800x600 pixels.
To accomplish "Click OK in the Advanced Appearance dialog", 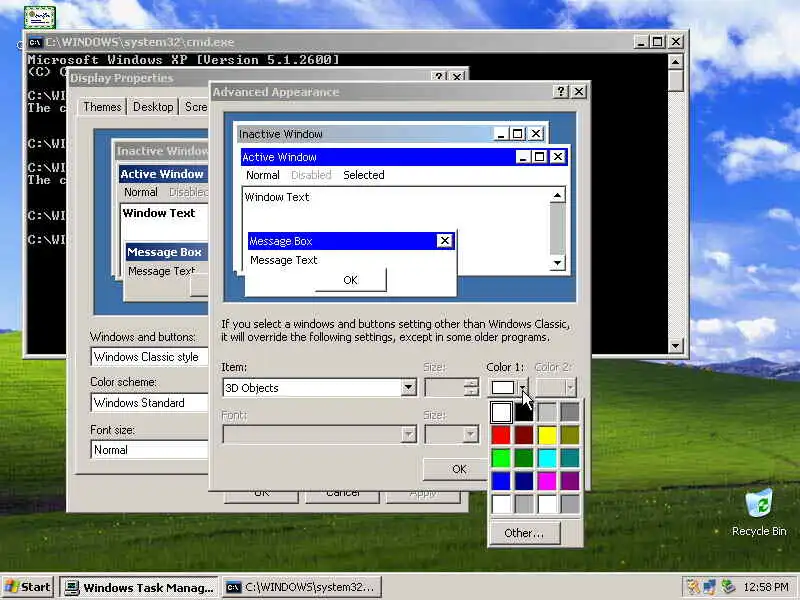I will [456, 469].
